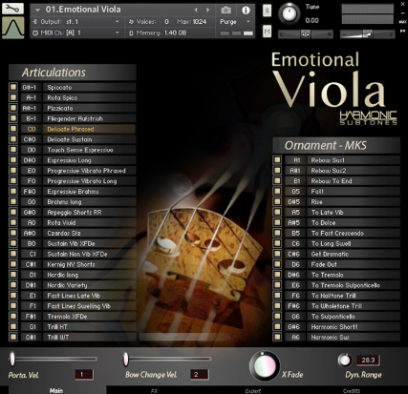The image size is (408, 394).
Task: Open the wrench instrument edit icon
Action: 13,8
